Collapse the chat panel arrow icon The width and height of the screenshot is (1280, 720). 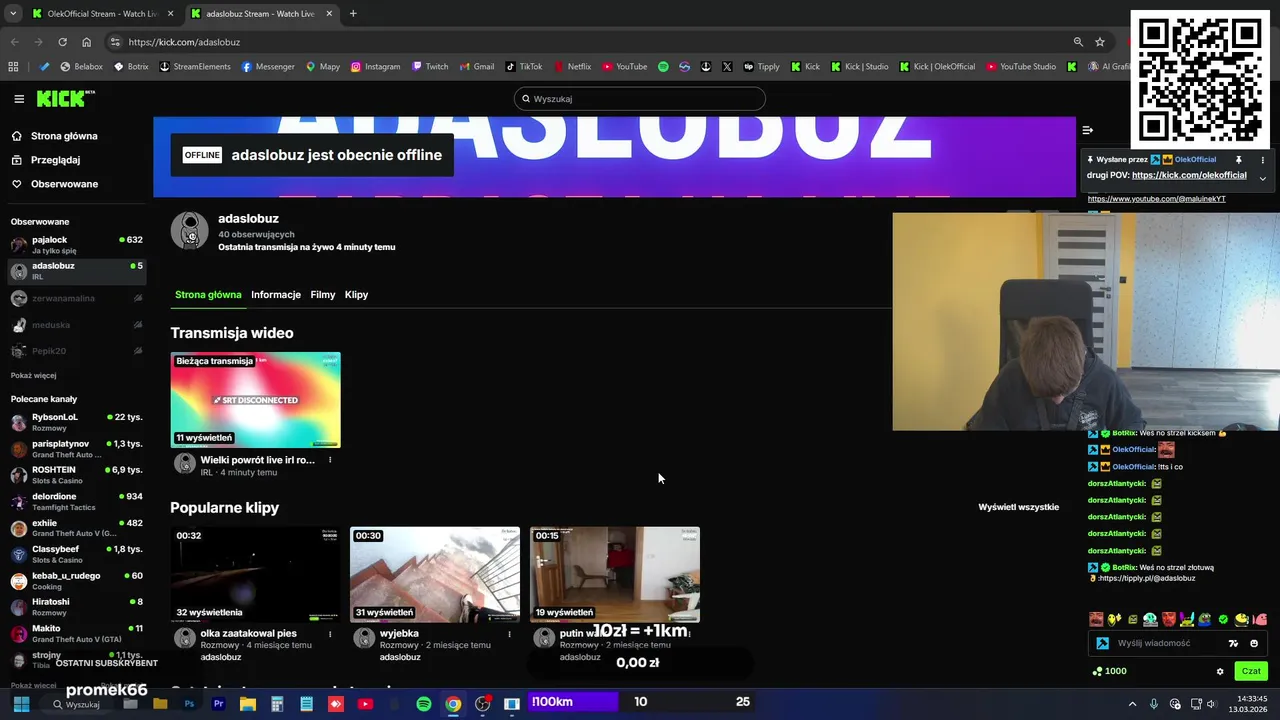click(x=1087, y=130)
